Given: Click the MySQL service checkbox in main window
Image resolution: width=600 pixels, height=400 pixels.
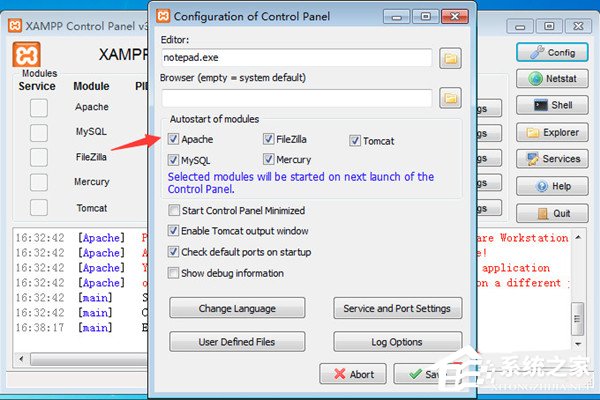Looking at the screenshot, I should pyautogui.click(x=39, y=132).
